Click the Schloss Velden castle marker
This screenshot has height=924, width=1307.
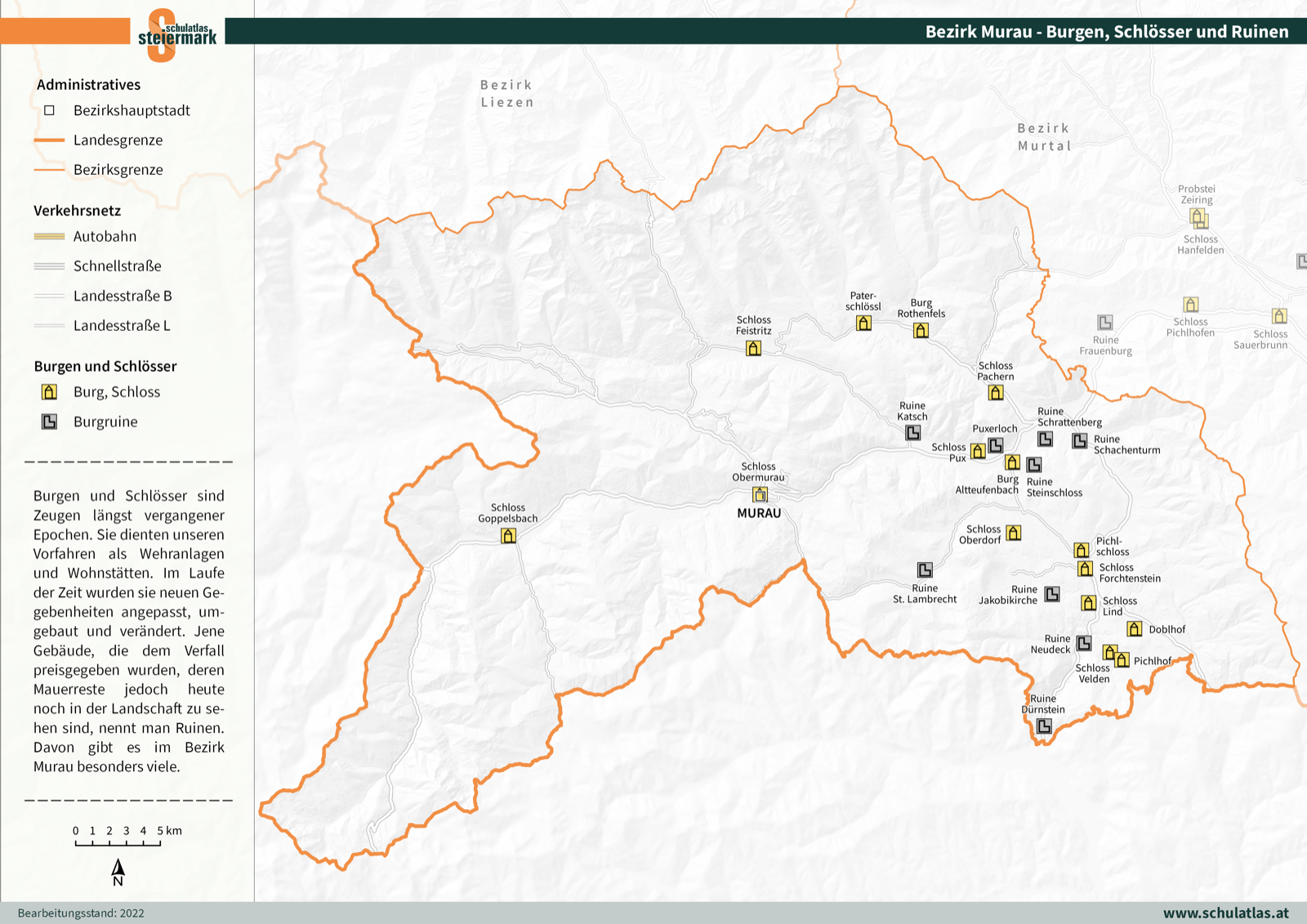click(x=1109, y=652)
